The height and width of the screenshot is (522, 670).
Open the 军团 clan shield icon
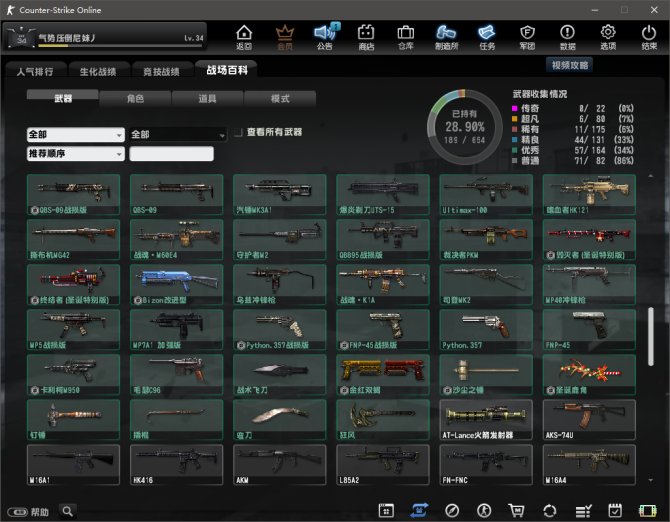pyautogui.click(x=527, y=37)
